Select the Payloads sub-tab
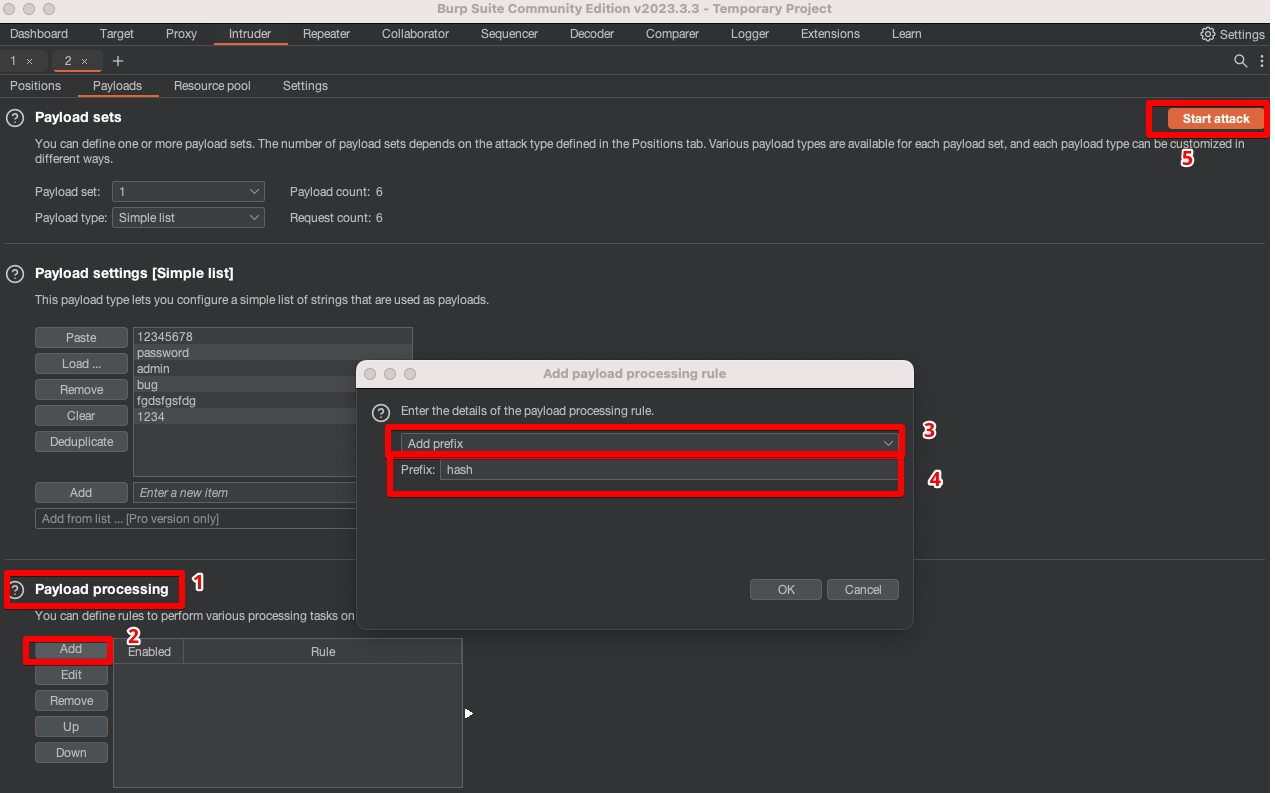Image resolution: width=1275 pixels, height=793 pixels. click(117, 86)
